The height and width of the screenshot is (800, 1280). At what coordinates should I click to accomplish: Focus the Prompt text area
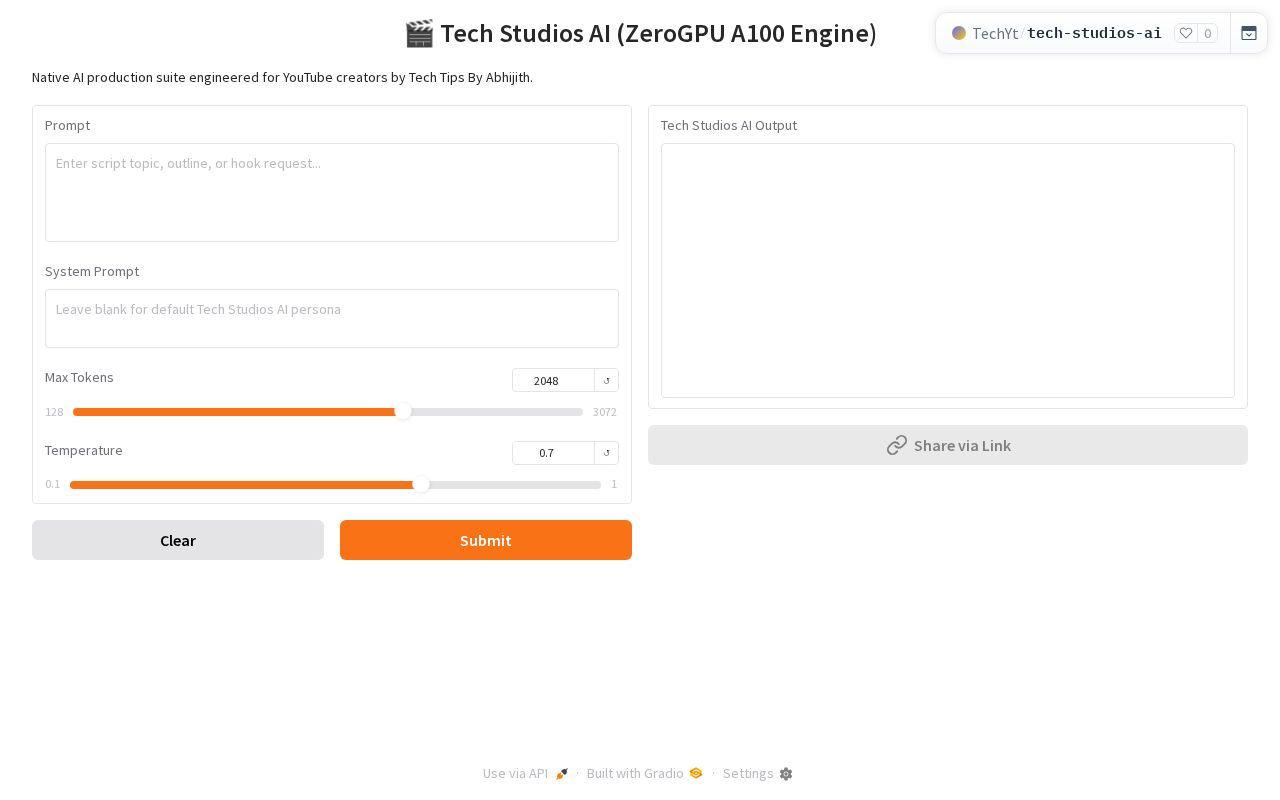tap(332, 192)
